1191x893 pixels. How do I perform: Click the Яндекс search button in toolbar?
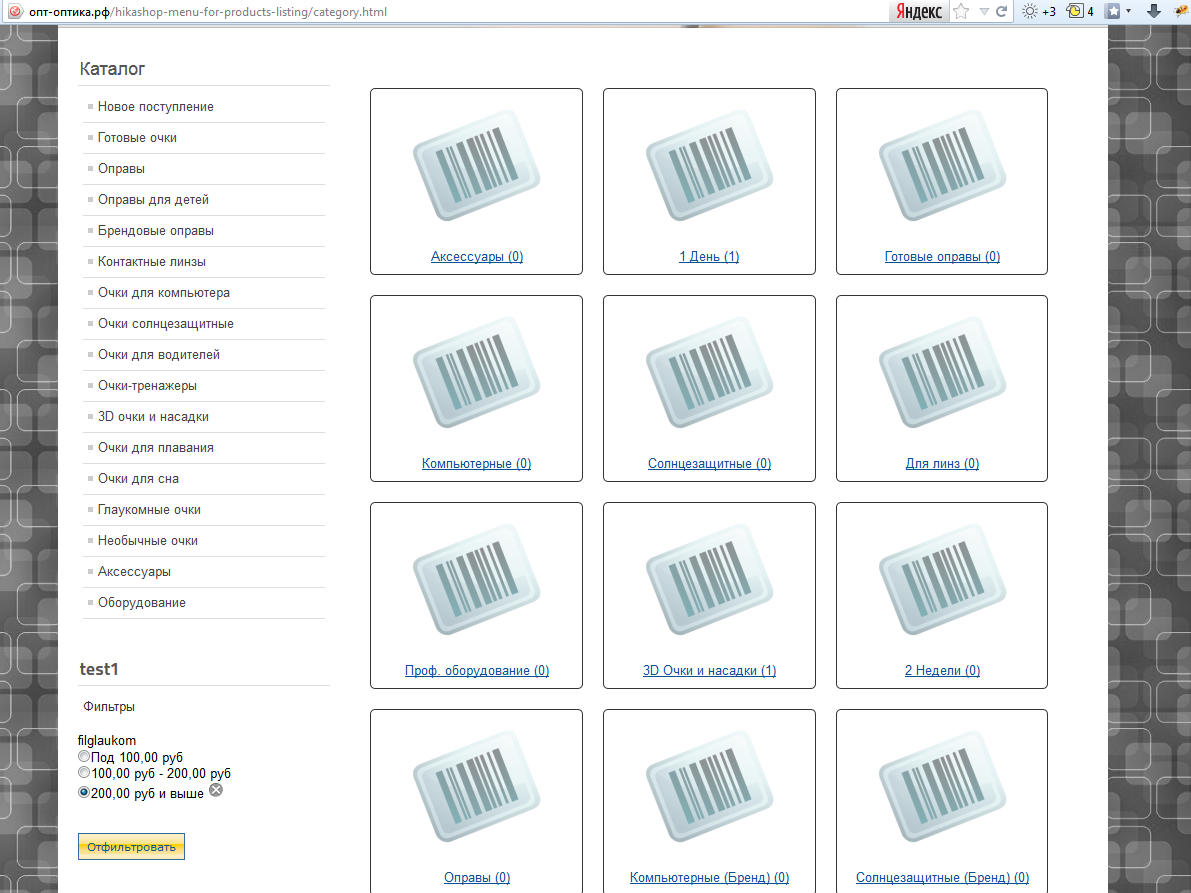918,11
